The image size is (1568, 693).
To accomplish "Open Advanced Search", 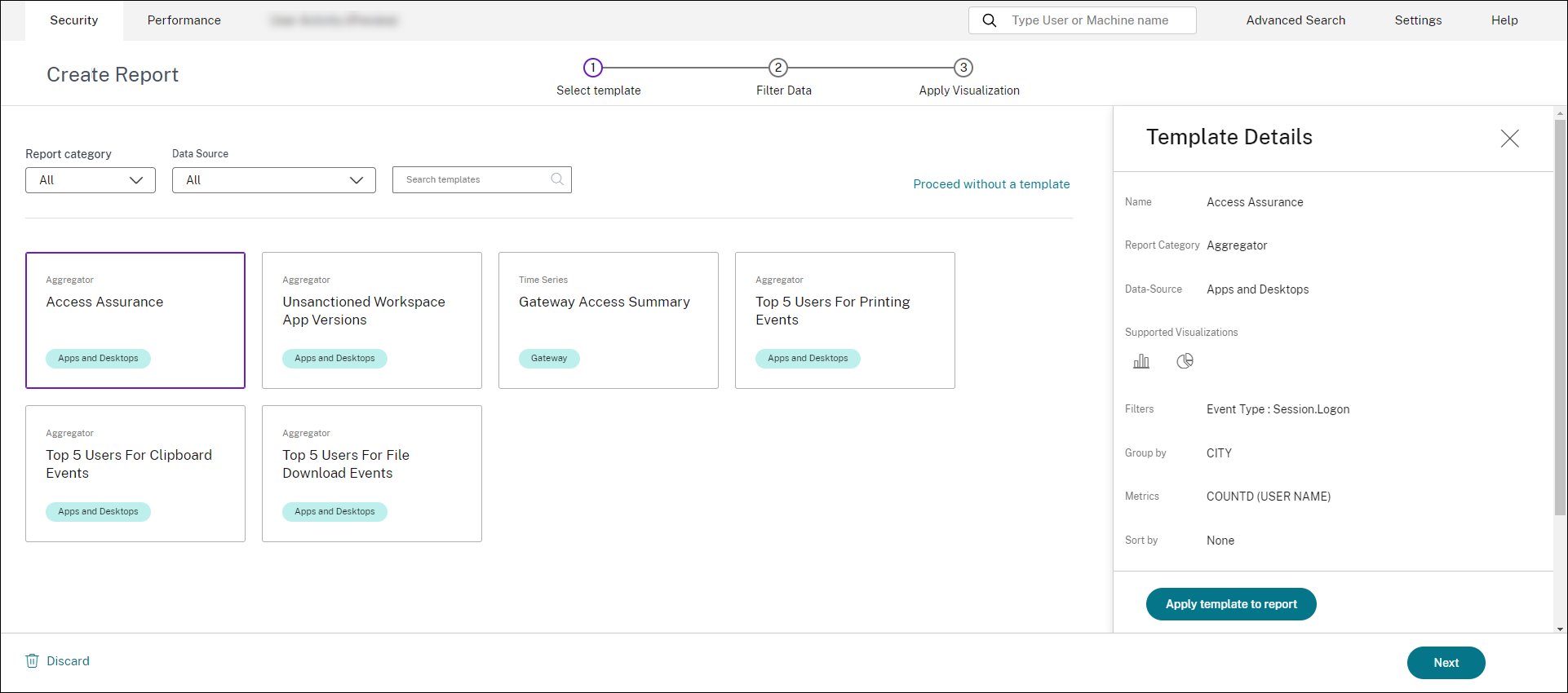I will tap(1296, 20).
